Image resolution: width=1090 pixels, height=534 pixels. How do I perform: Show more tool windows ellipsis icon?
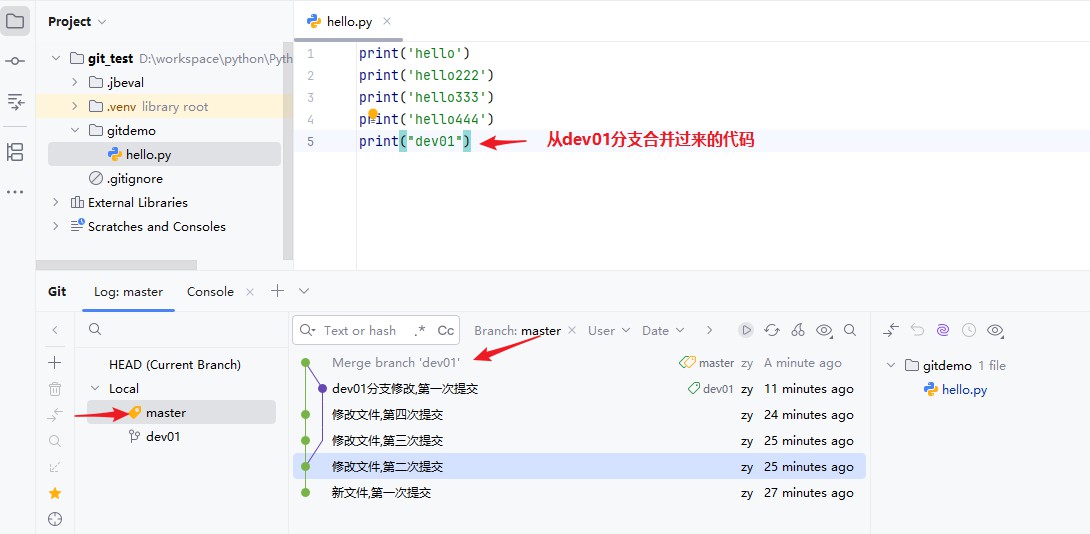point(15,191)
